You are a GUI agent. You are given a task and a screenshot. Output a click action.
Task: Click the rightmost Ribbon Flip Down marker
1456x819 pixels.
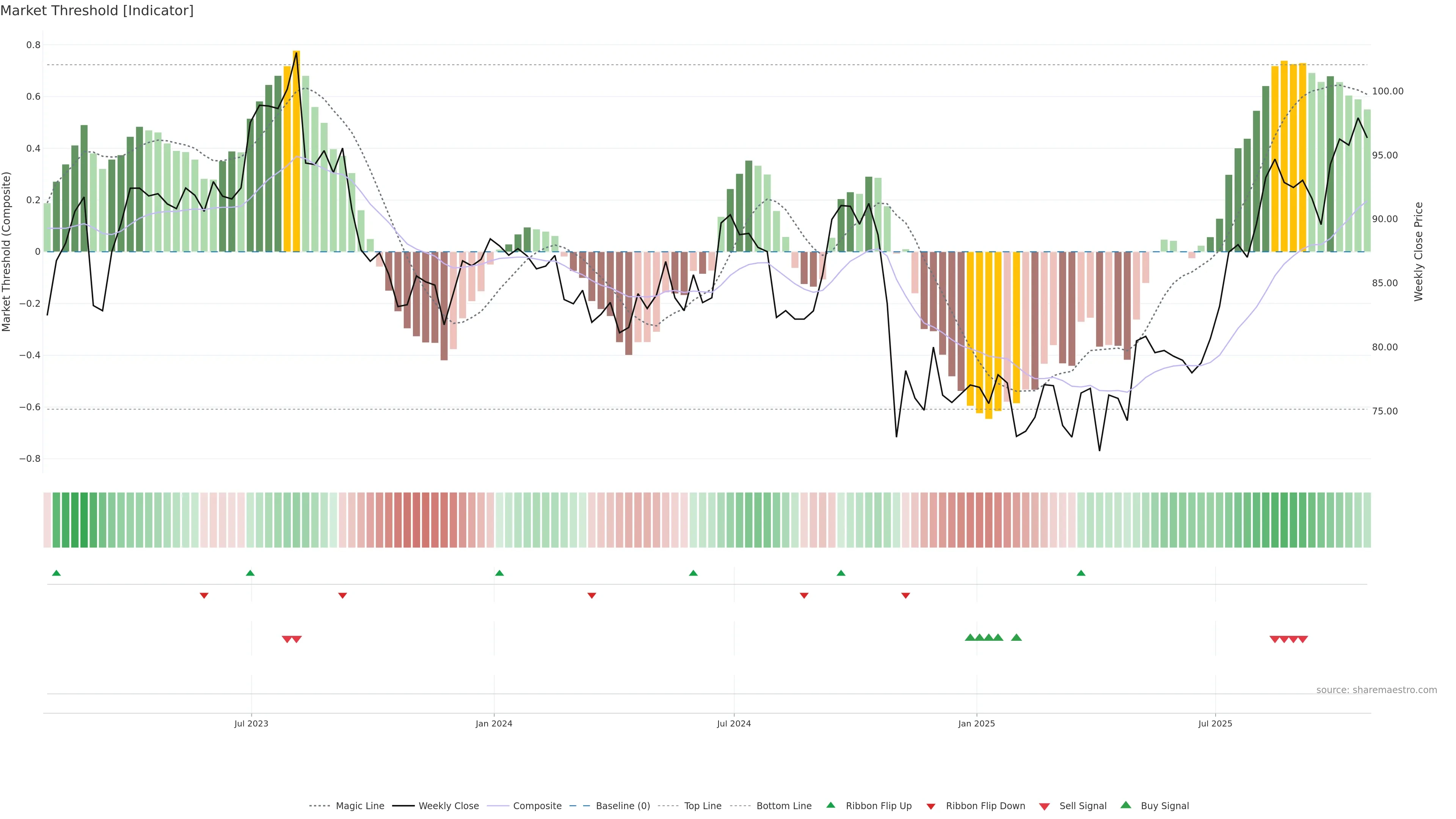coord(905,595)
